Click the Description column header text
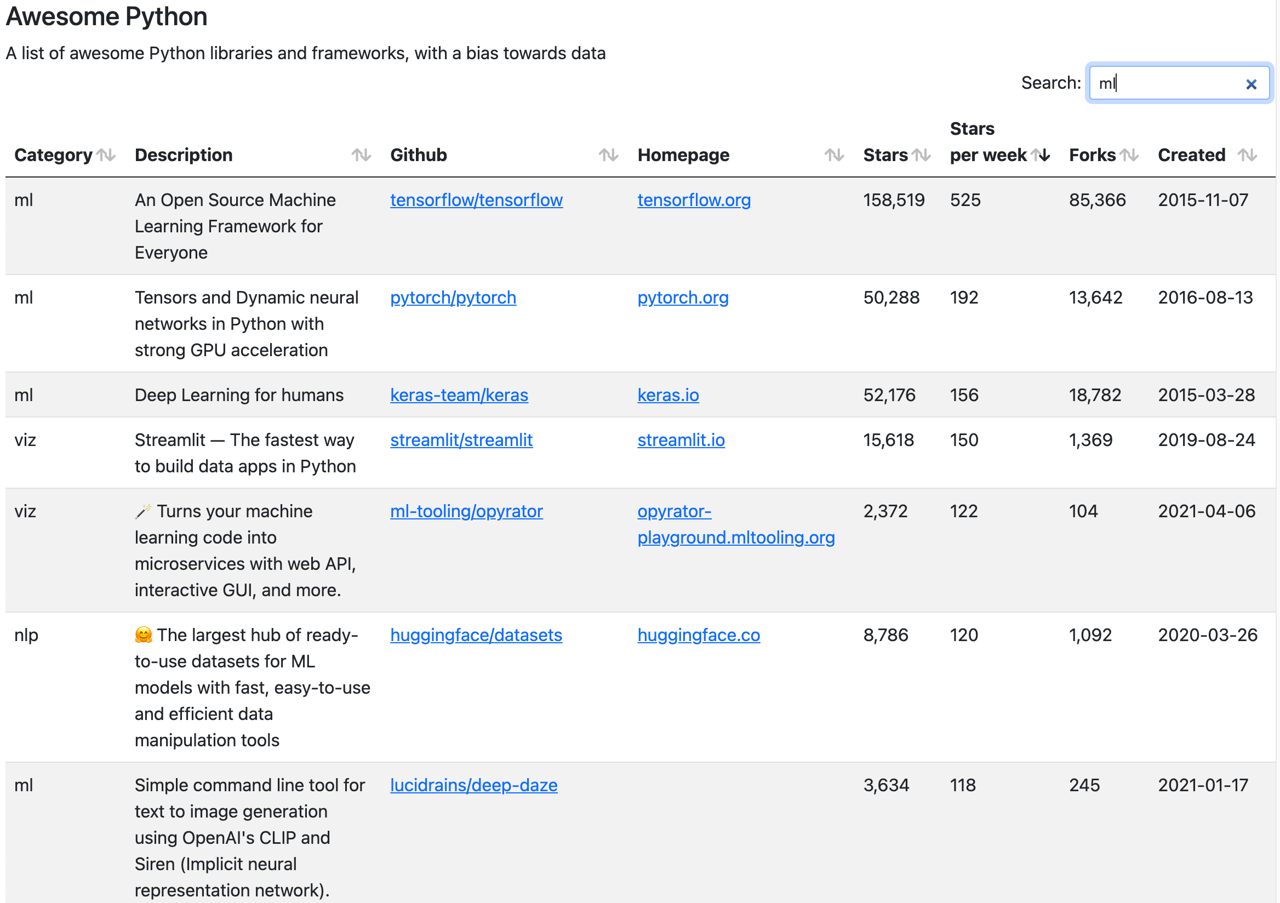Screen dimensions: 1280x903 183,155
